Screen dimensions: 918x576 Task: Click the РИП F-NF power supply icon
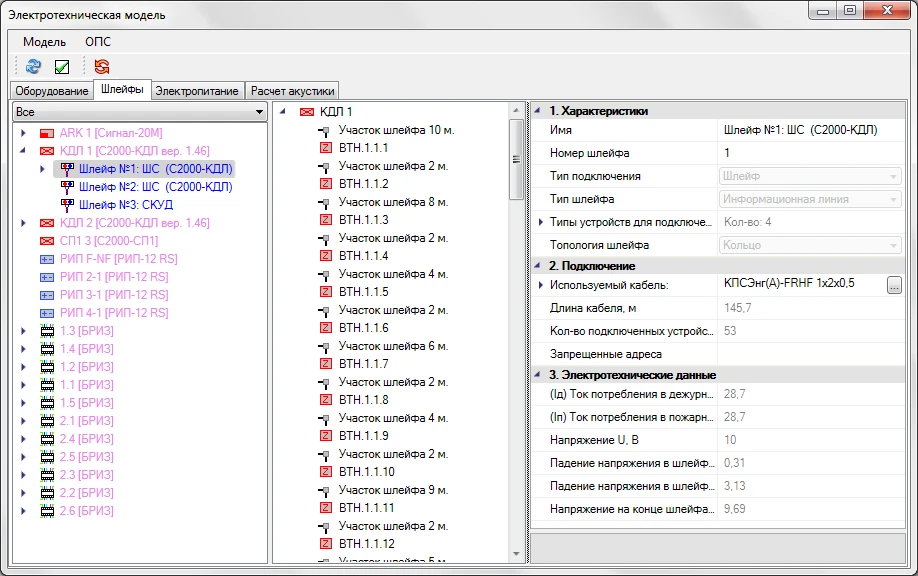pyautogui.click(x=46, y=259)
